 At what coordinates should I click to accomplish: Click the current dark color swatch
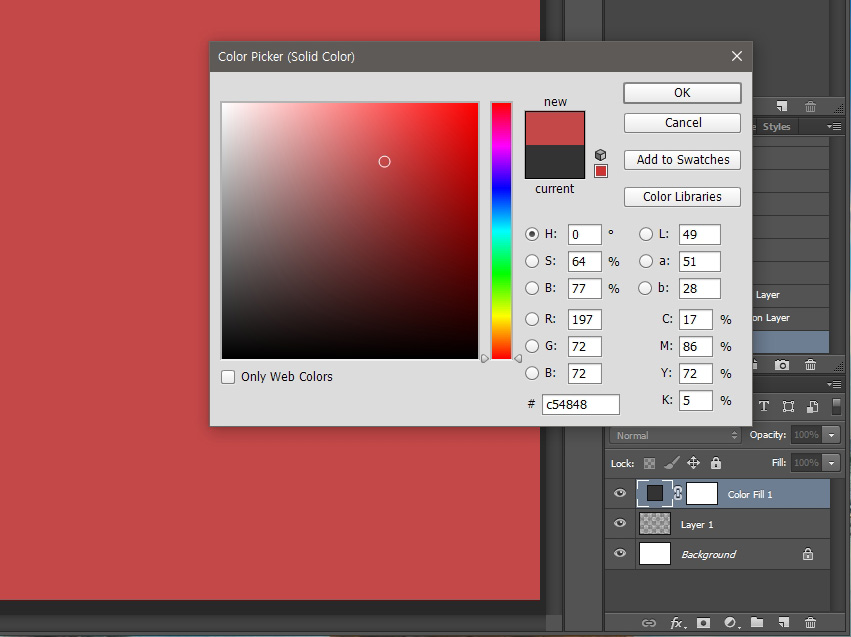click(555, 162)
